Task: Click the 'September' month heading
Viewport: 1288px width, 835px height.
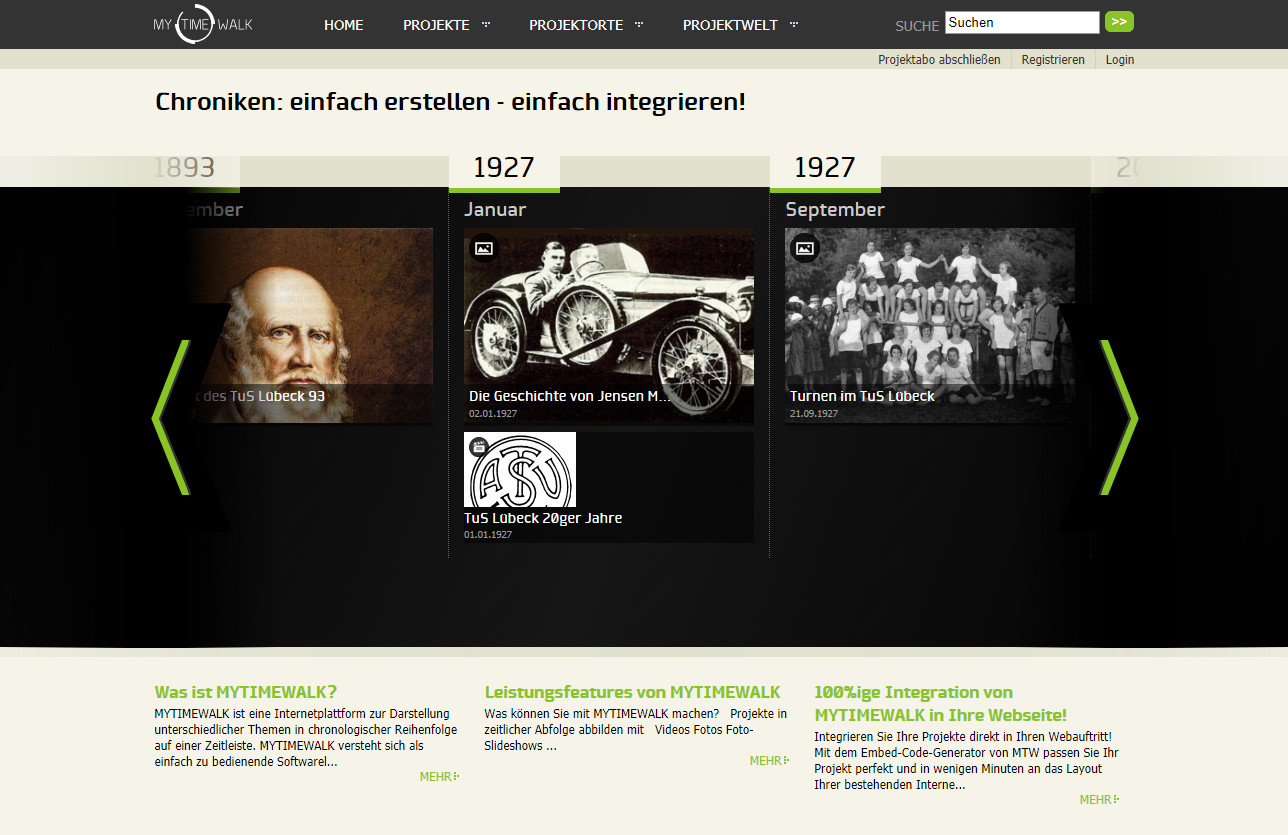Action: (x=835, y=210)
